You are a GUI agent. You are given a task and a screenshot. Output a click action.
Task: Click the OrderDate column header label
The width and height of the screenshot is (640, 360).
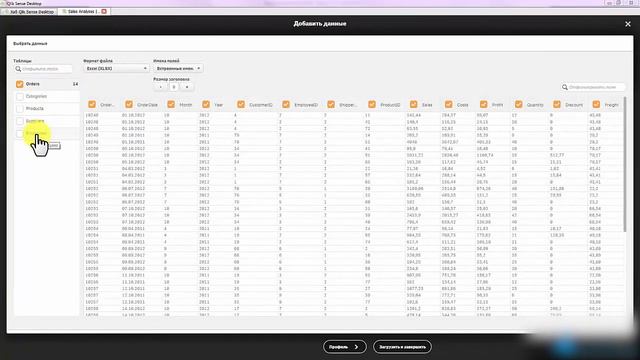[147, 105]
